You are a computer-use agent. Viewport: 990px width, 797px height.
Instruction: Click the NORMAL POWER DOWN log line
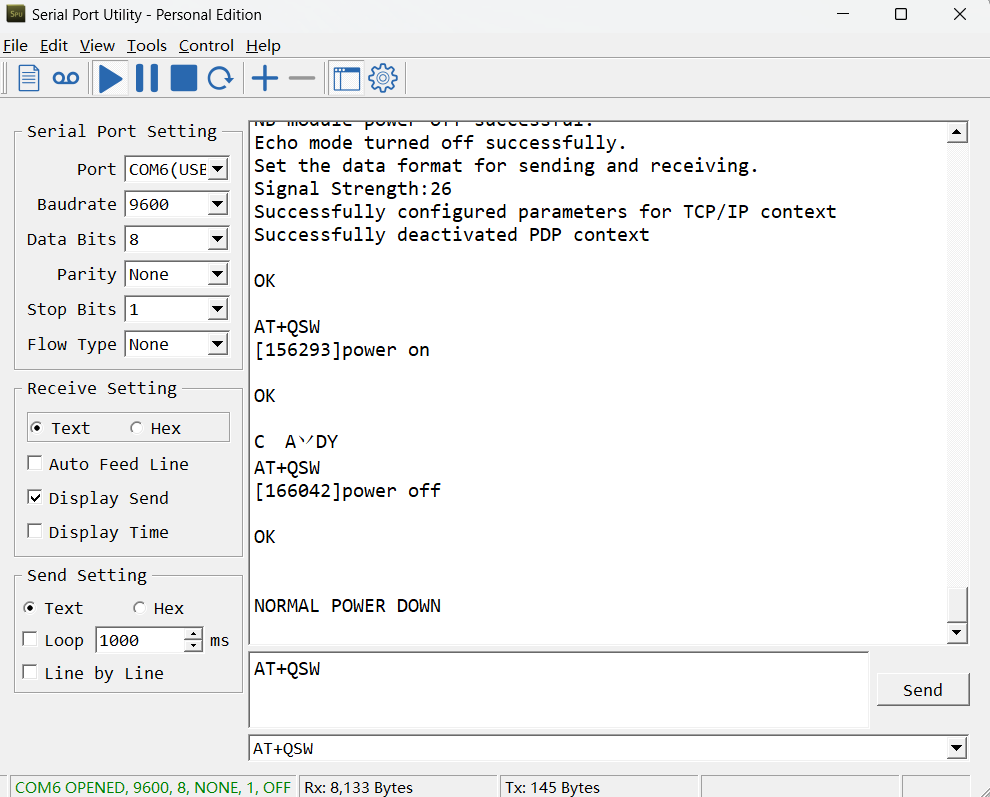[x=347, y=606]
